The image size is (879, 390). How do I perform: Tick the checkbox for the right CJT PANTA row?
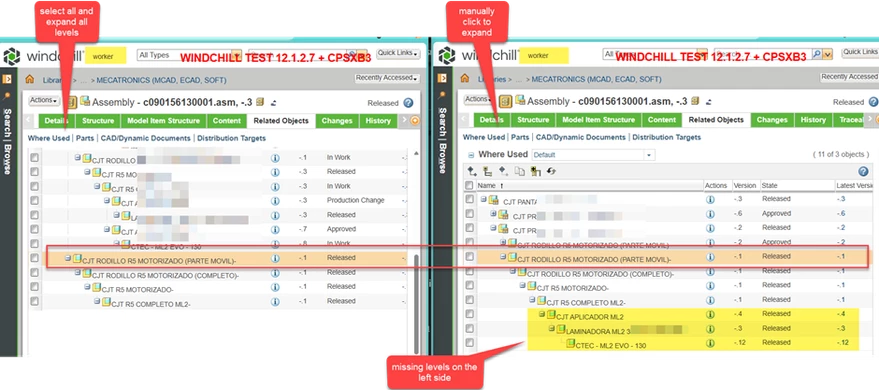469,199
